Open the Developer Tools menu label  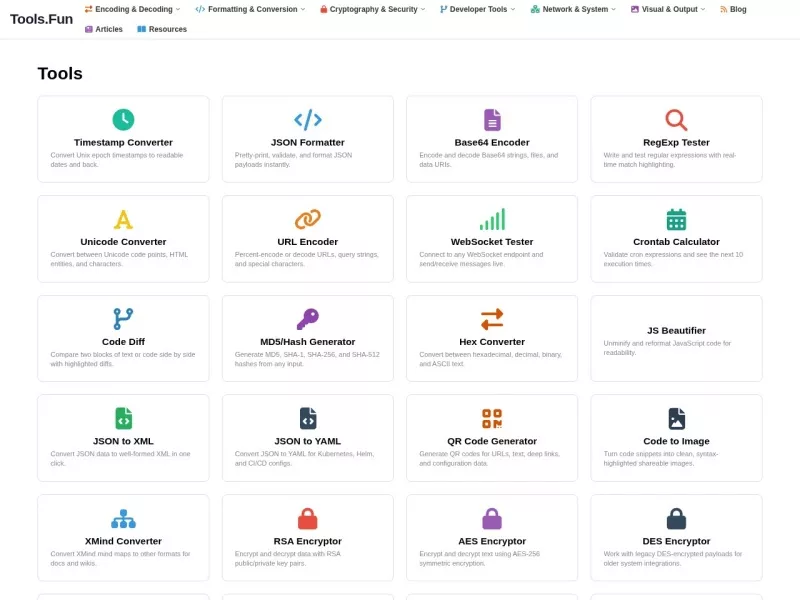(x=478, y=9)
